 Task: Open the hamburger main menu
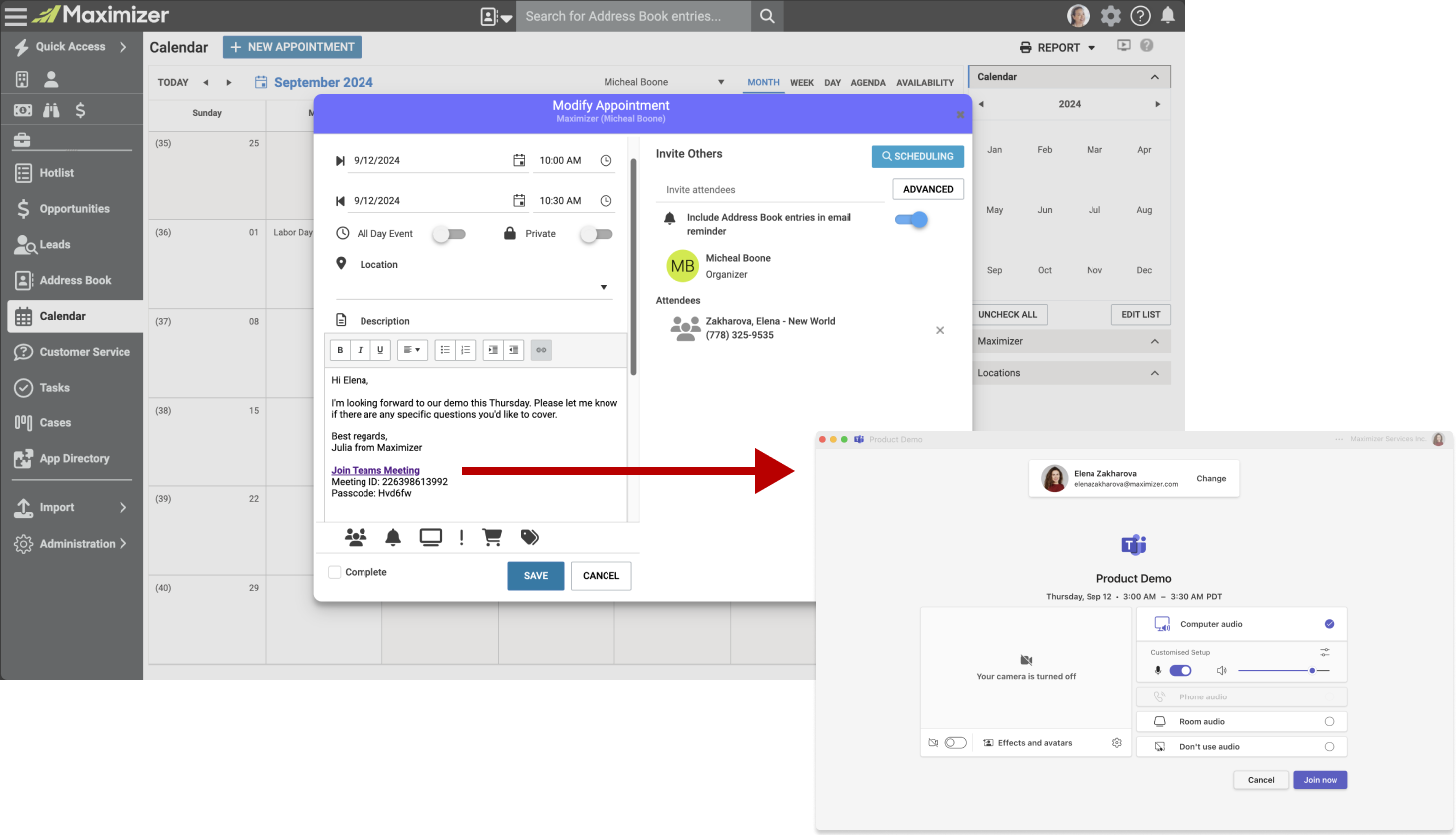click(x=15, y=16)
